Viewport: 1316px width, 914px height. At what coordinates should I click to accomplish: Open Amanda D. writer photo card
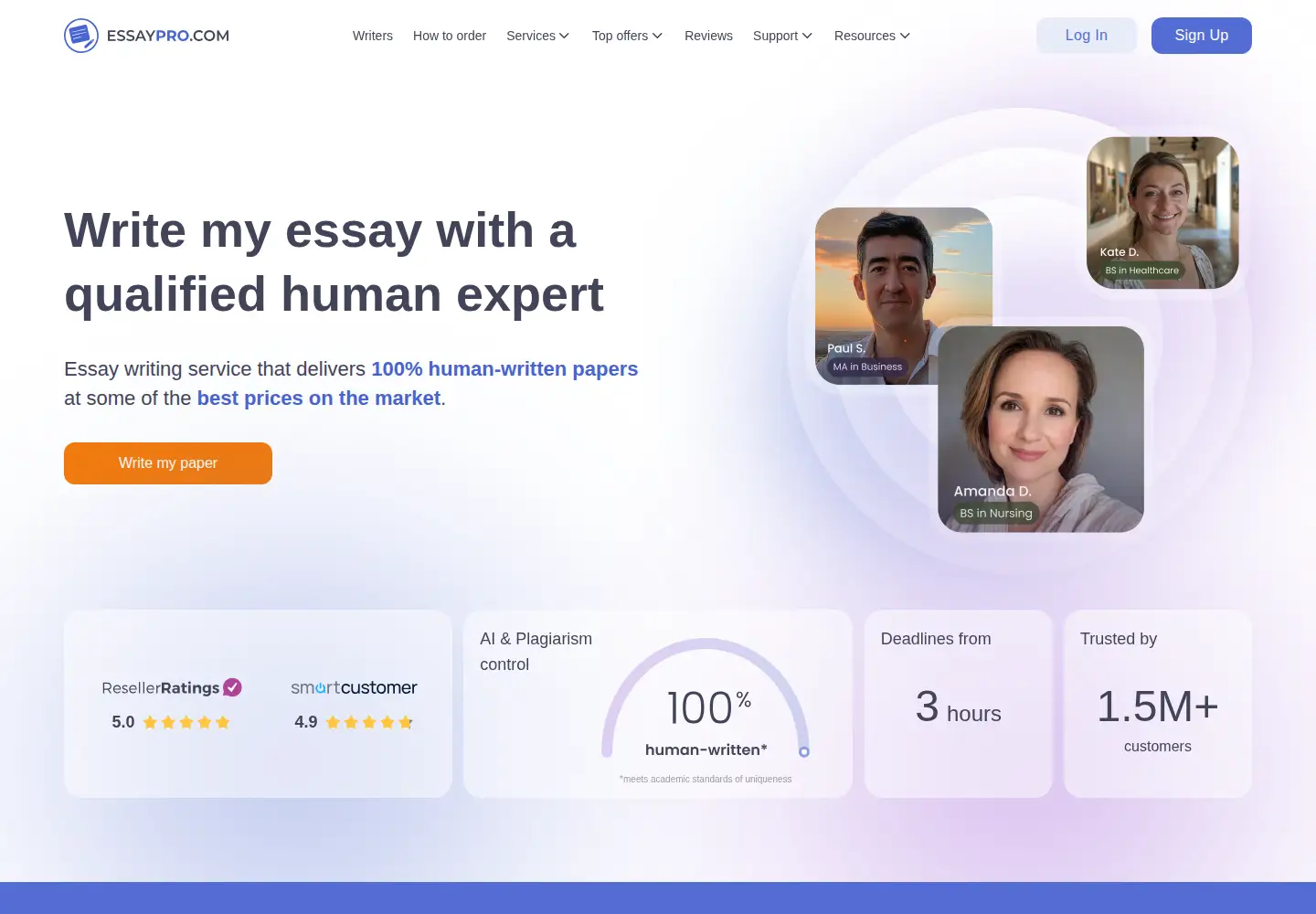pyautogui.click(x=1041, y=430)
